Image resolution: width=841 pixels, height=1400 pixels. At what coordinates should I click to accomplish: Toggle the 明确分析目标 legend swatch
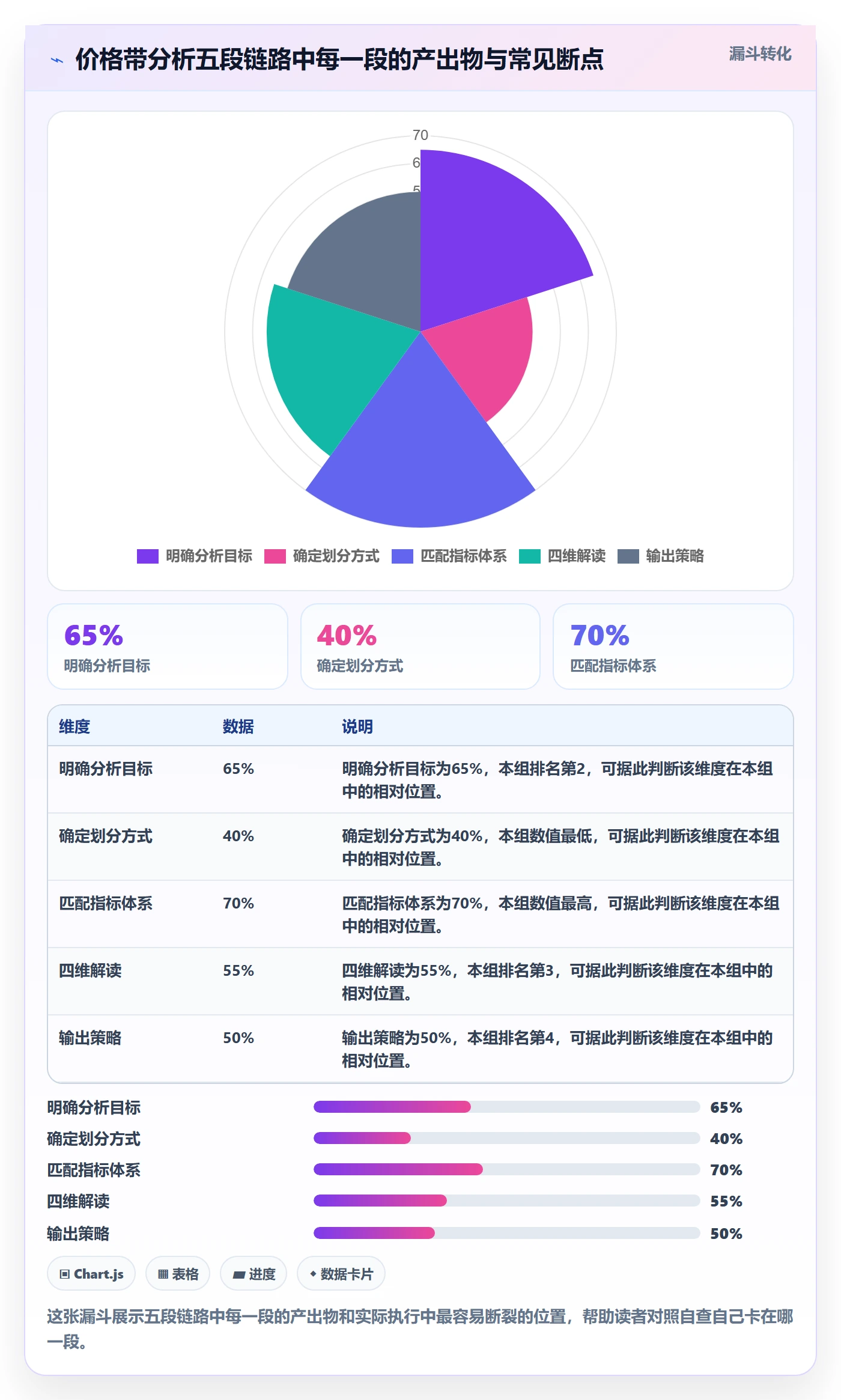tap(147, 556)
